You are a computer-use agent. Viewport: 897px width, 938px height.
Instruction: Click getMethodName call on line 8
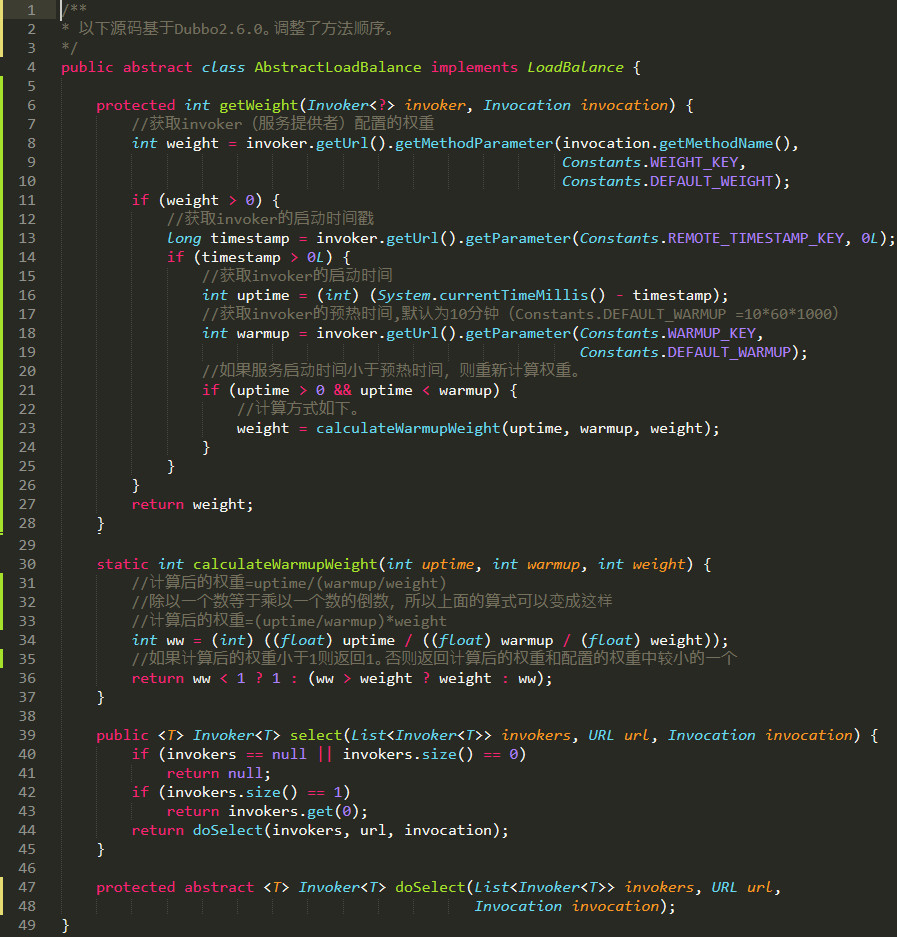pyautogui.click(x=716, y=143)
